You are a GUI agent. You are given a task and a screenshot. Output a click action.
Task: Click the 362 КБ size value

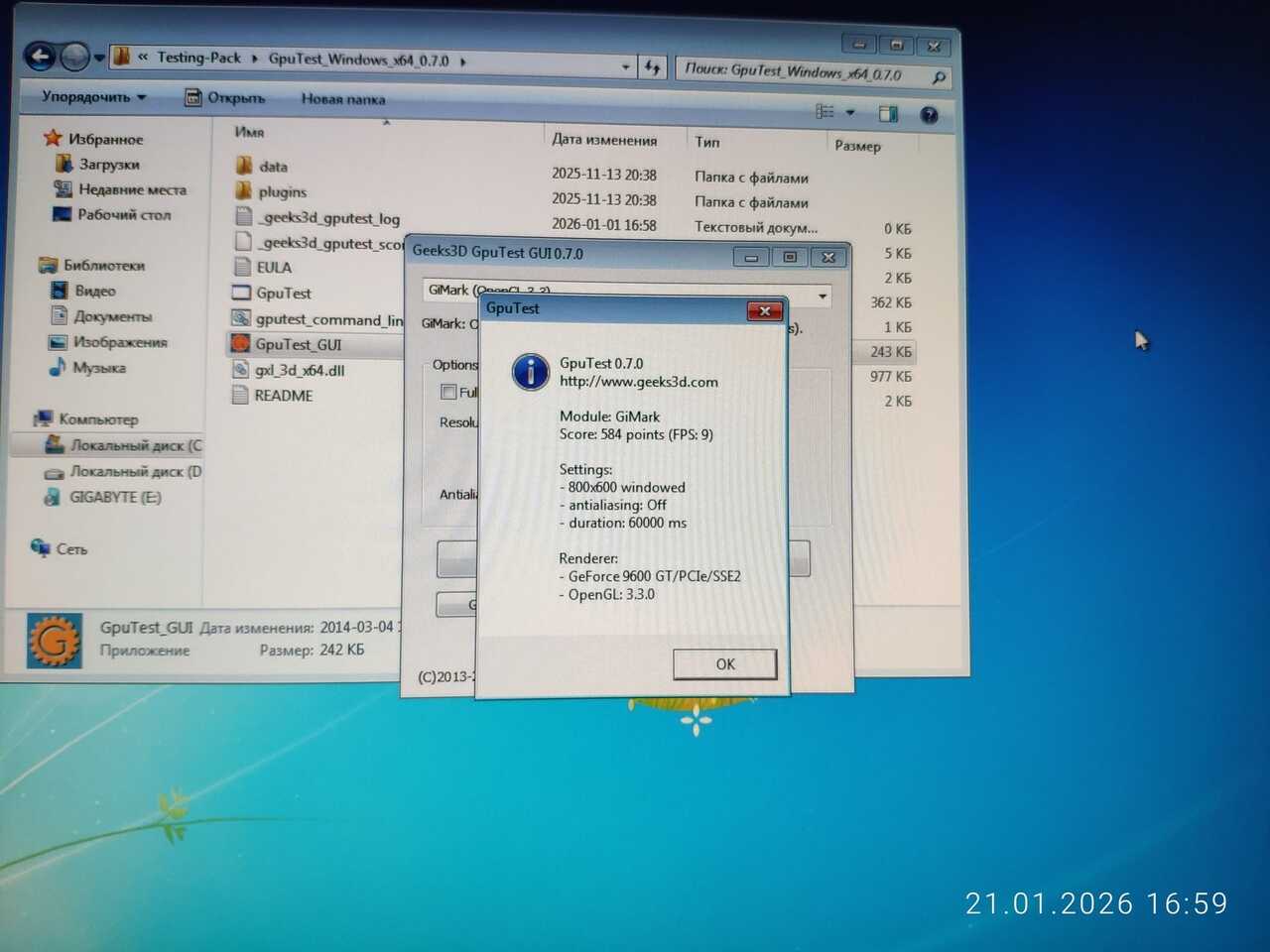click(x=891, y=302)
